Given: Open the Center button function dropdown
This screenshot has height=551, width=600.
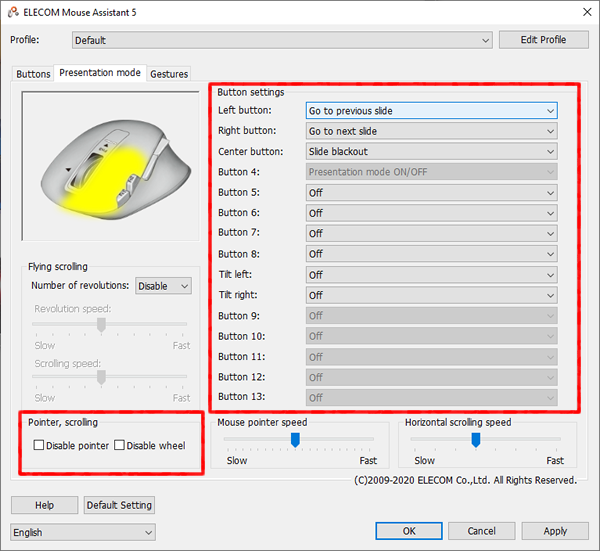Looking at the screenshot, I should [431, 152].
